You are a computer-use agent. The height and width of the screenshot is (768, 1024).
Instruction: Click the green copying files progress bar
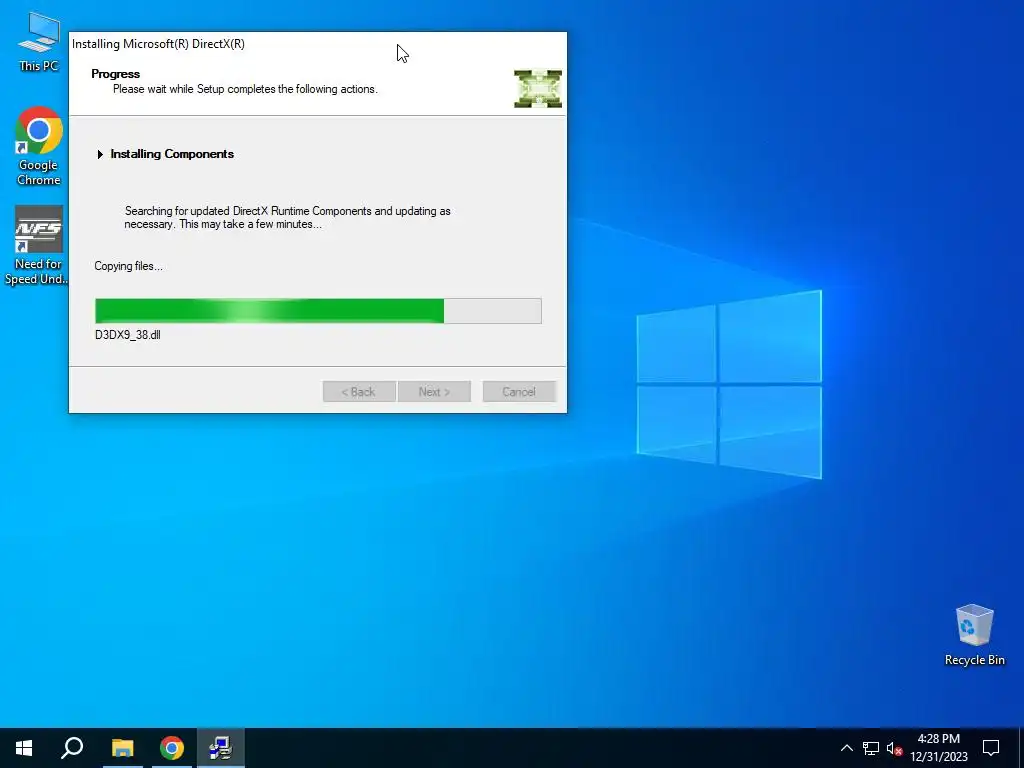[318, 311]
